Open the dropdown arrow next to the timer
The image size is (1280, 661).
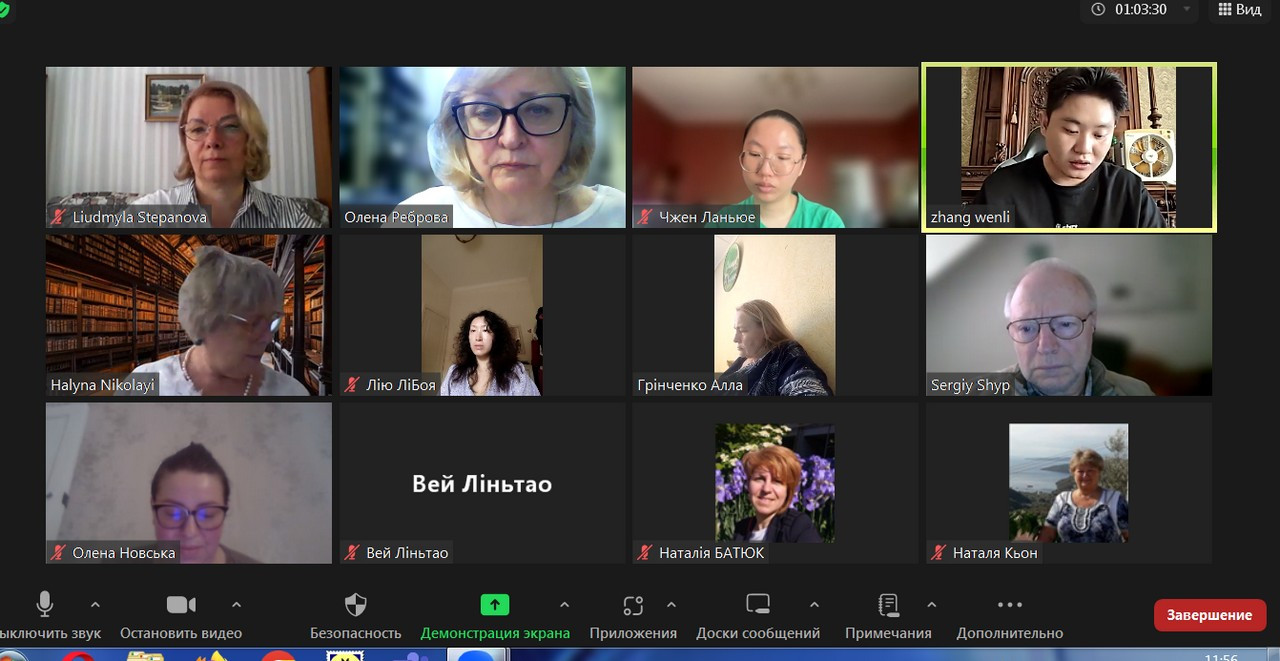(x=1187, y=9)
